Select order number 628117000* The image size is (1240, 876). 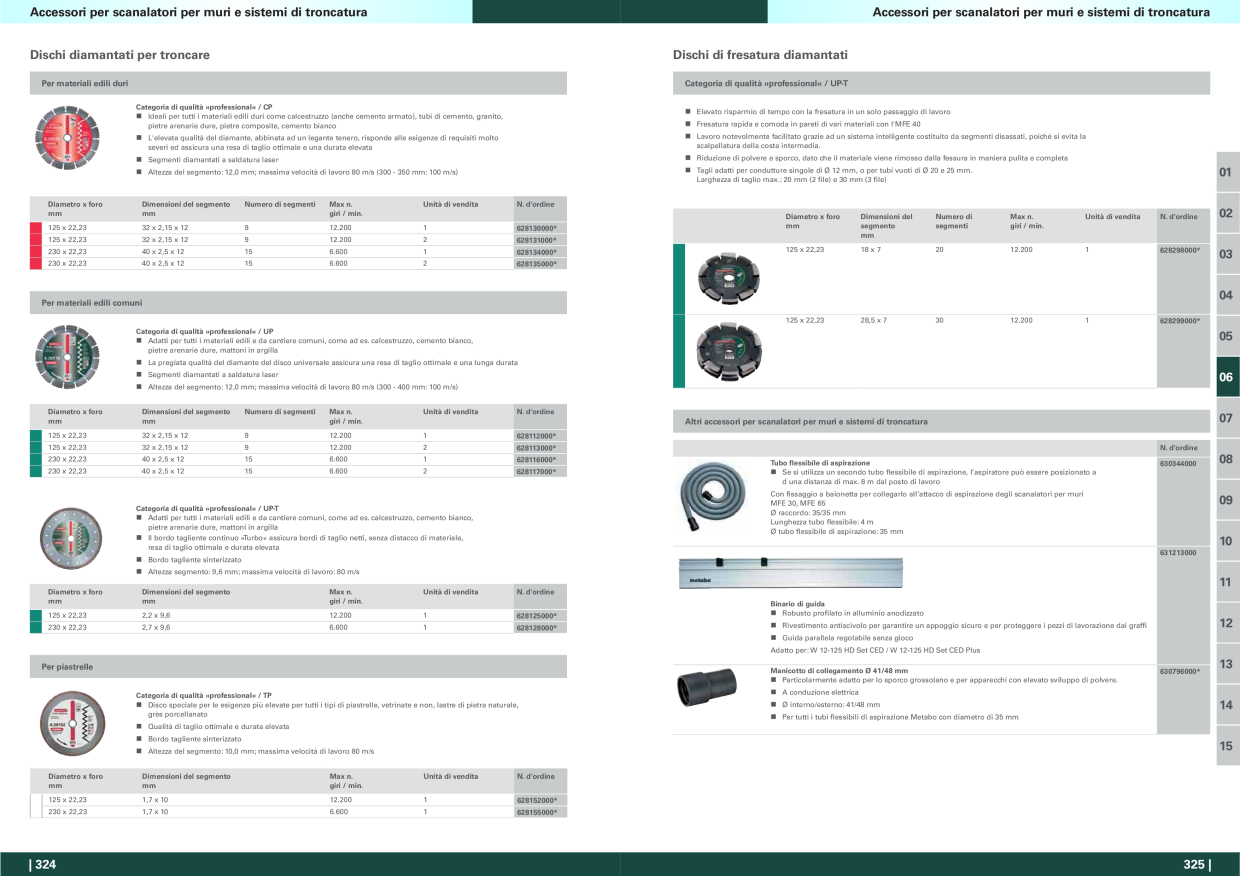[x=536, y=471]
